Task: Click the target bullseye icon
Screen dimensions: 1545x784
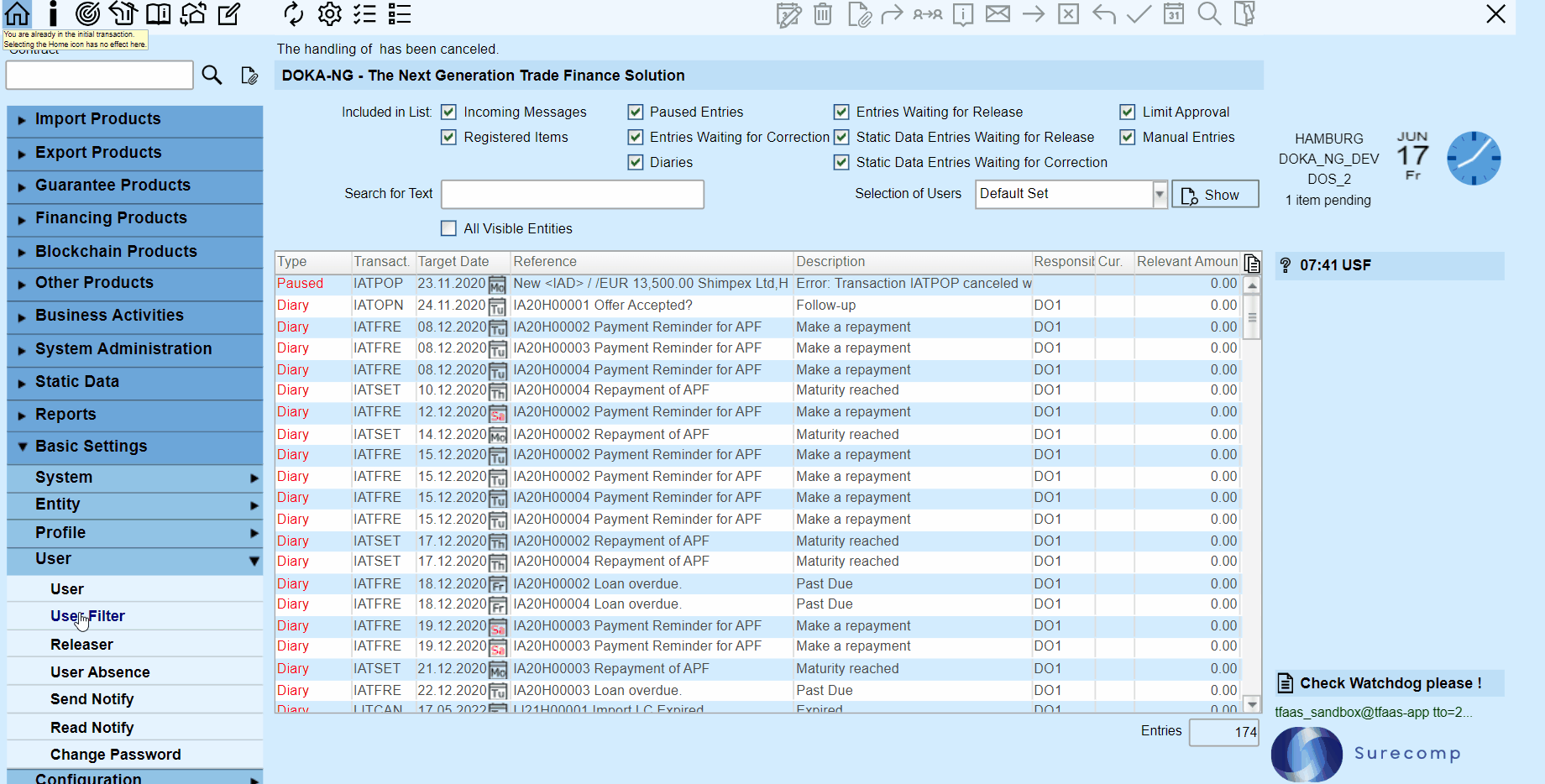Action: 87,13
